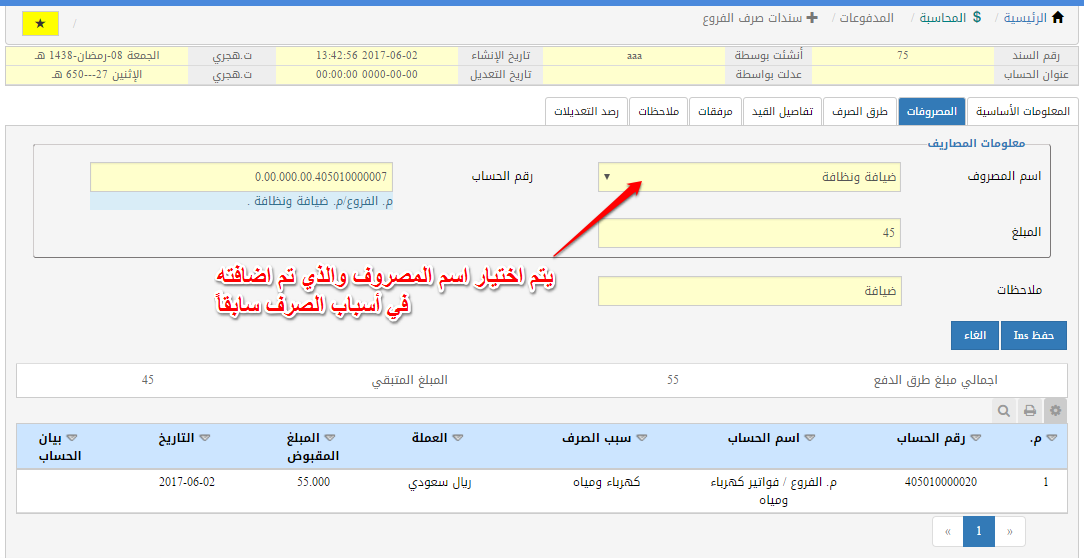Click into the ملاحظات notes field
The image size is (1084, 558).
coord(749,291)
